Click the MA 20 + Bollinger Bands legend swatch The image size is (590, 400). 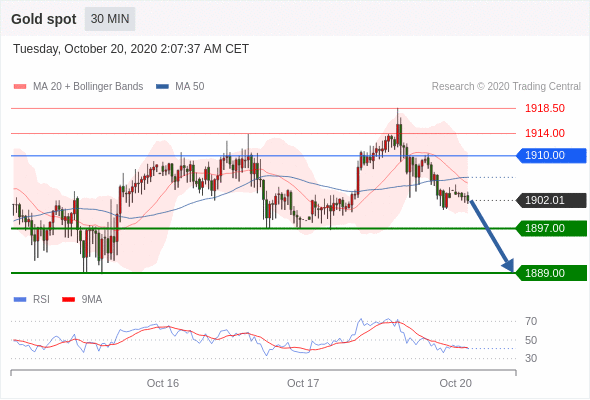(20, 87)
